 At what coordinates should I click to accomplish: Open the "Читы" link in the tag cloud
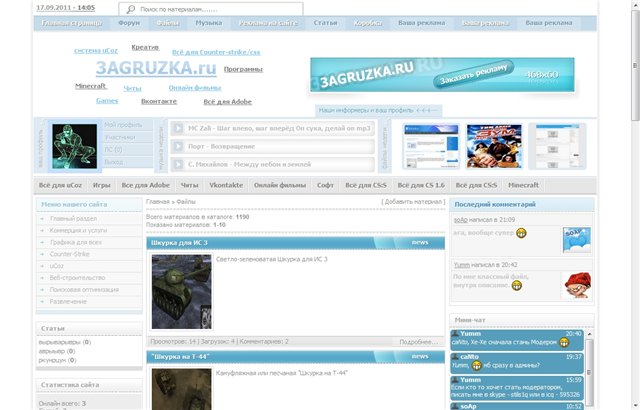132,88
